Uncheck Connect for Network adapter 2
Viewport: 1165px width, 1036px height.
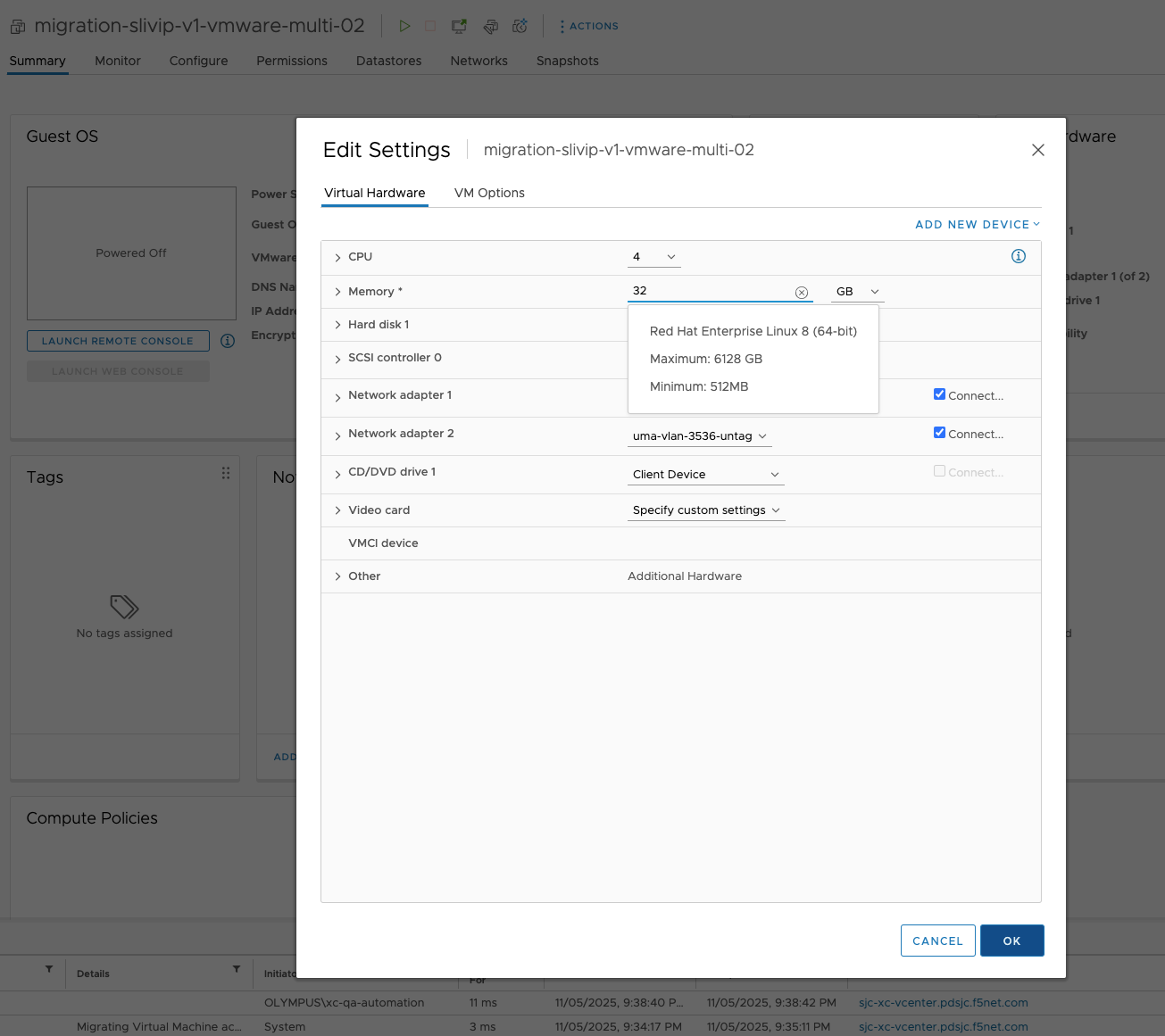coord(939,432)
